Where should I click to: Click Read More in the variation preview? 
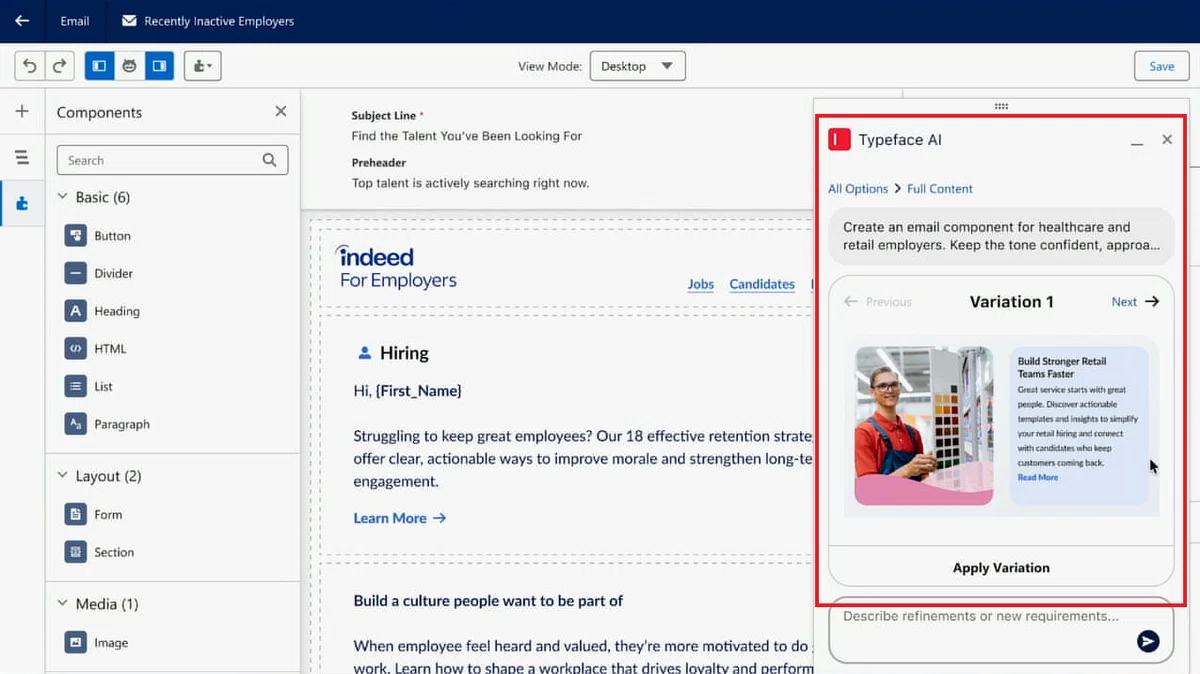pyautogui.click(x=1037, y=478)
